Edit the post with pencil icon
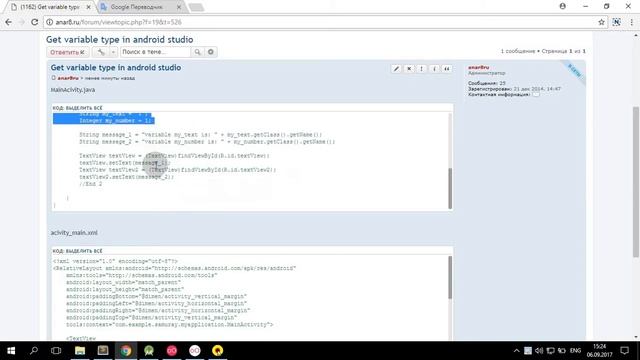Viewport: 640px width, 360px height. pyautogui.click(x=396, y=69)
